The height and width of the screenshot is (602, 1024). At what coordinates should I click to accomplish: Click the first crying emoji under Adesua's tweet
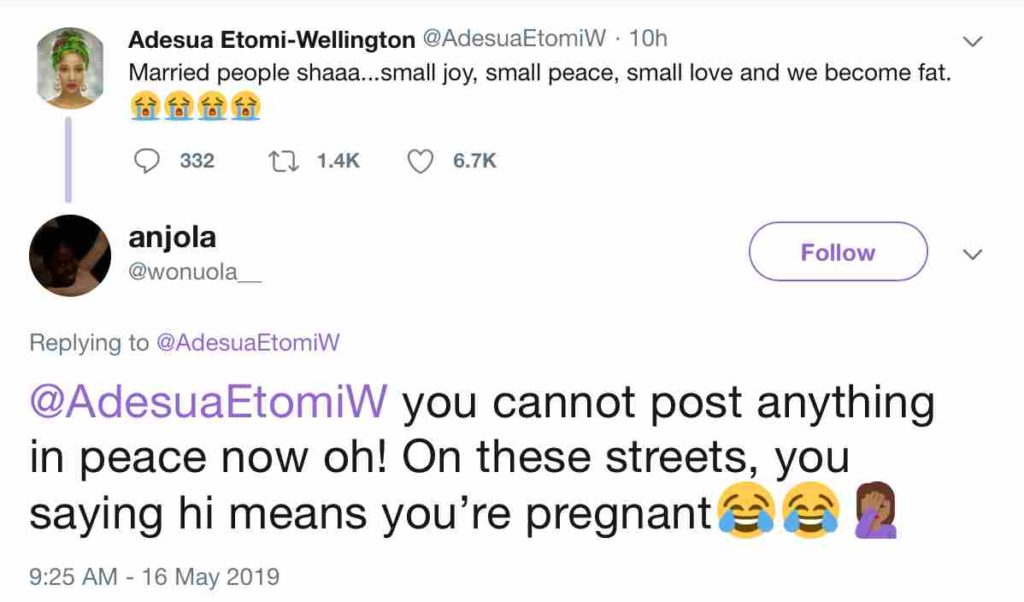click(144, 107)
